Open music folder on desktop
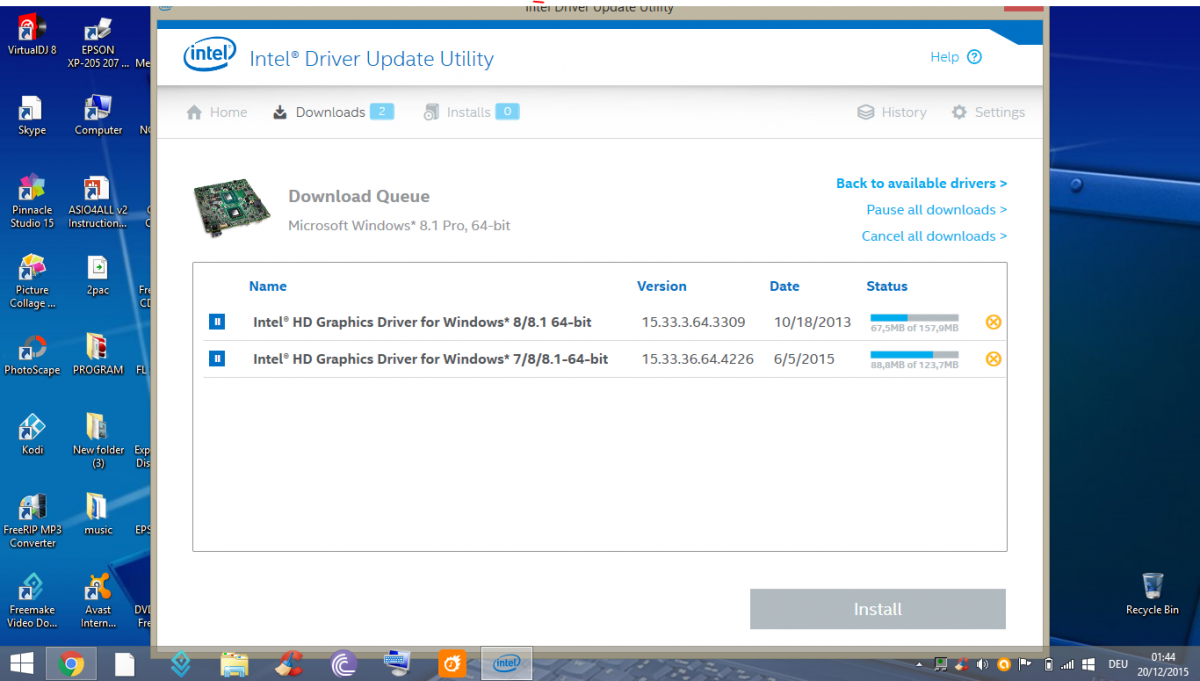Image resolution: width=1200 pixels, height=681 pixels. coord(98,515)
